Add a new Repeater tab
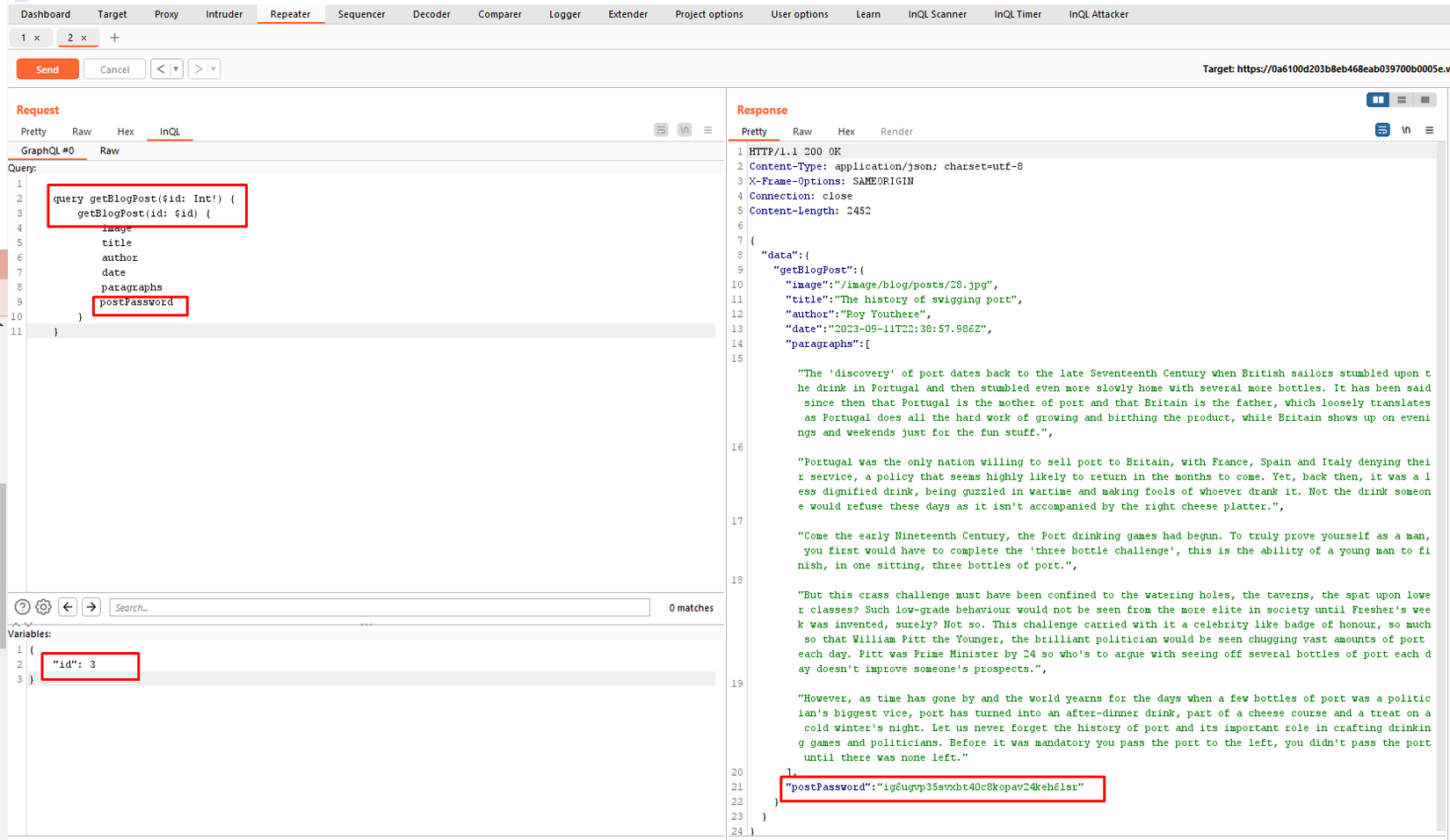Viewport: 1450px width, 840px height. [x=114, y=38]
